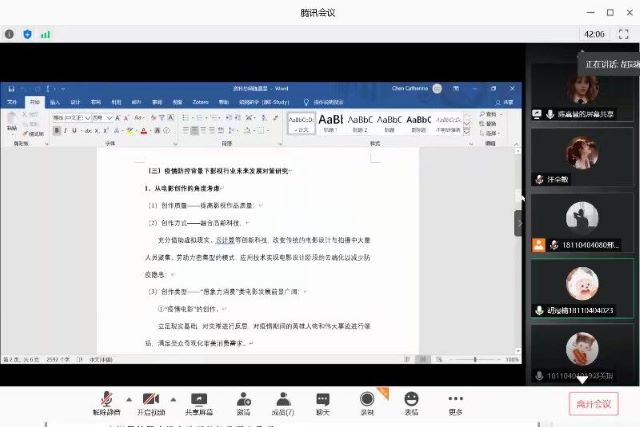Unmute the microphone in meeting toolbar
Viewport: 640px width, 427px height.
[106, 400]
